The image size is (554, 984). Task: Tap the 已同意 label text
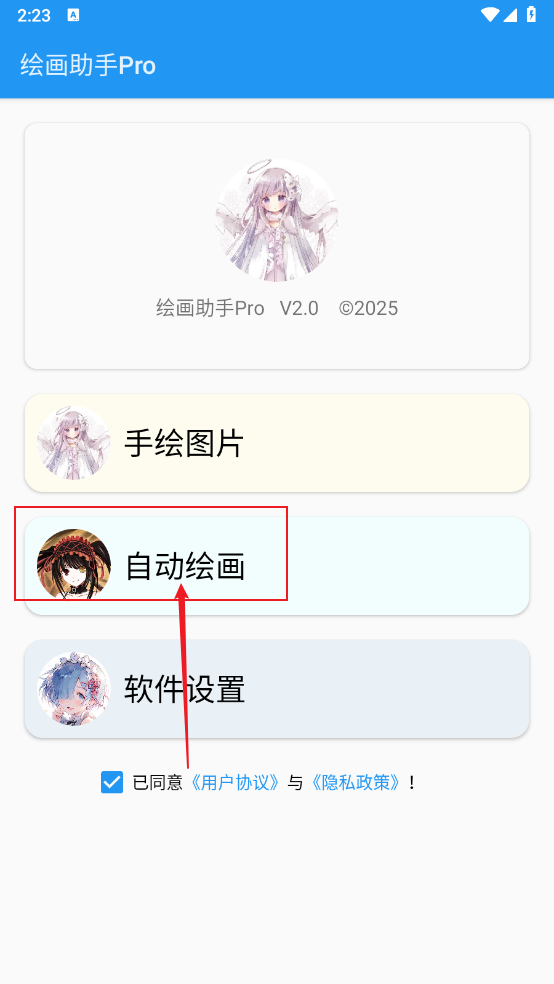click(x=157, y=783)
